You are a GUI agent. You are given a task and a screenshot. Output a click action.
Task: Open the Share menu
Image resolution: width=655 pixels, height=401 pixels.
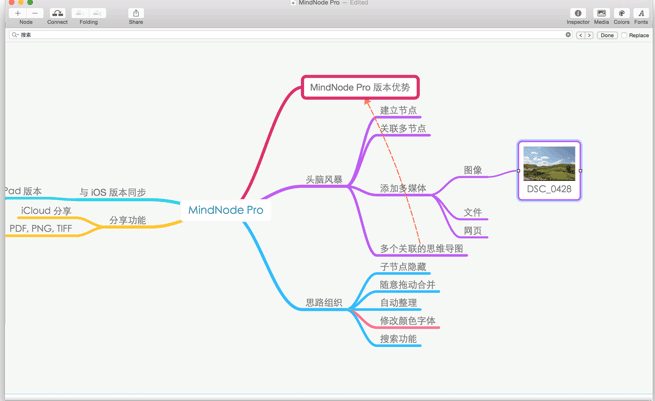pyautogui.click(x=135, y=13)
